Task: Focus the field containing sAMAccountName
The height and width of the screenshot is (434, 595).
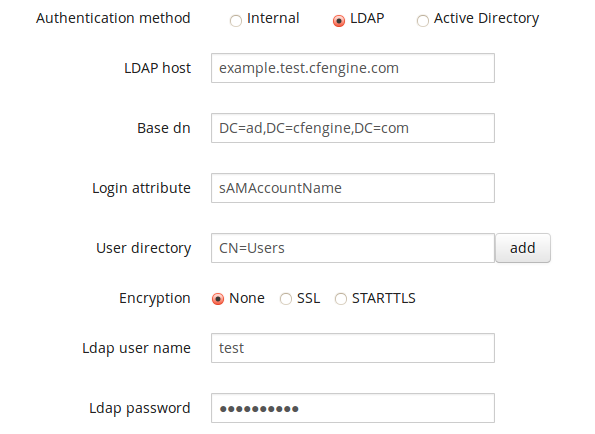Action: (x=353, y=188)
